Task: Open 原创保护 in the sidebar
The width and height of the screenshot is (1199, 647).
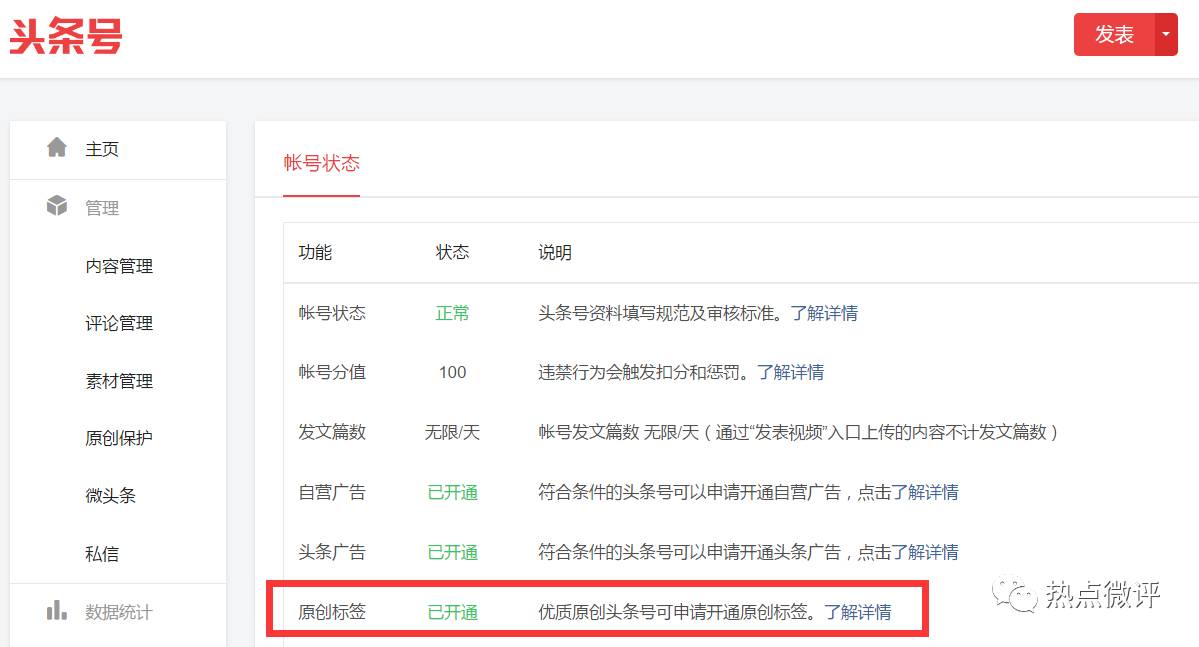Action: pos(119,438)
